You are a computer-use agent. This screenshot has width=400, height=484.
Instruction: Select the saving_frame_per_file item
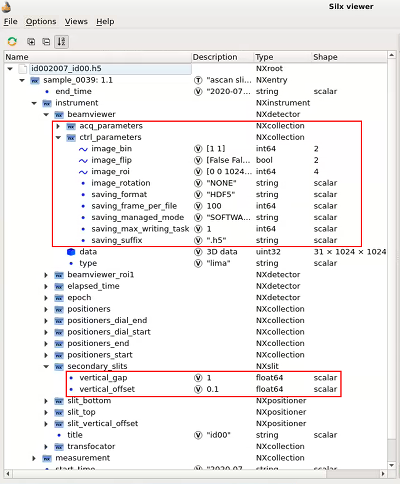(134, 206)
